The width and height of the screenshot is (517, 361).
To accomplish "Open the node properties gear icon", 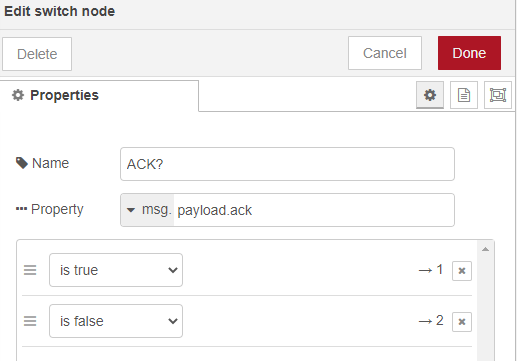I will (x=430, y=95).
